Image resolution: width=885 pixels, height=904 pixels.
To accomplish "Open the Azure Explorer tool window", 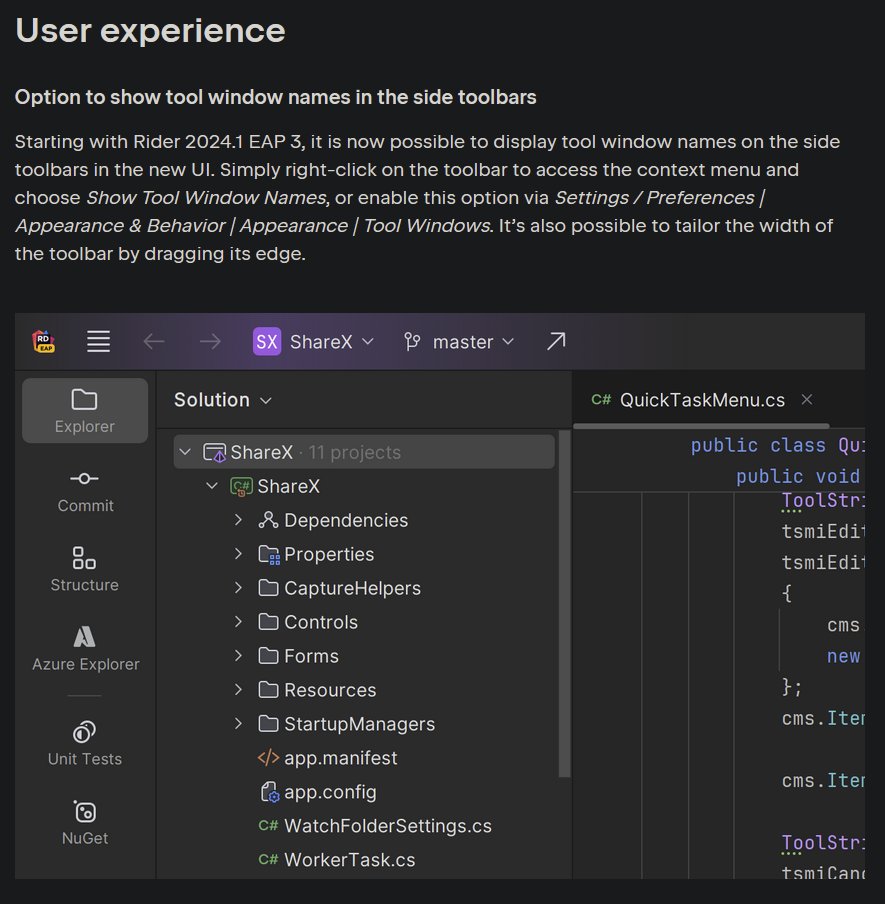I will (85, 649).
